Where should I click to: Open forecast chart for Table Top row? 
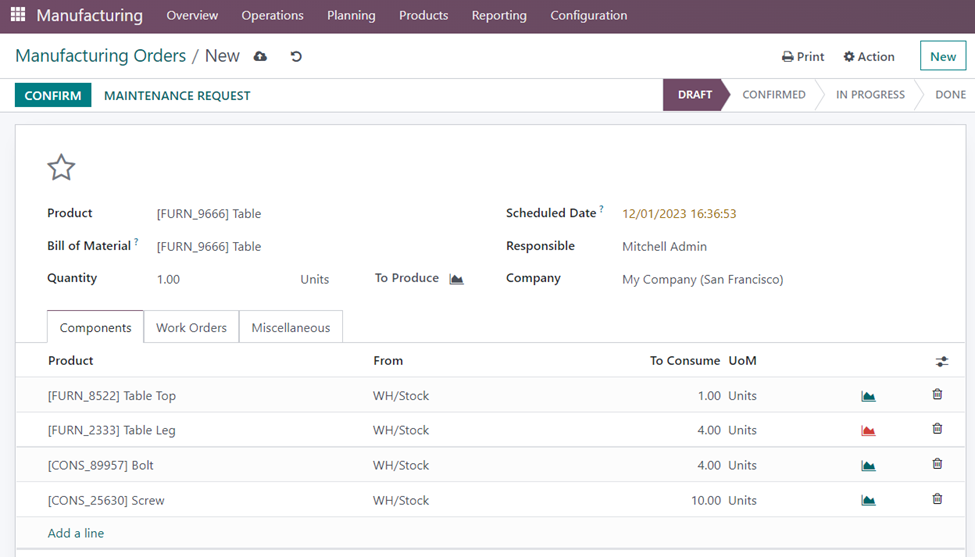coord(868,396)
